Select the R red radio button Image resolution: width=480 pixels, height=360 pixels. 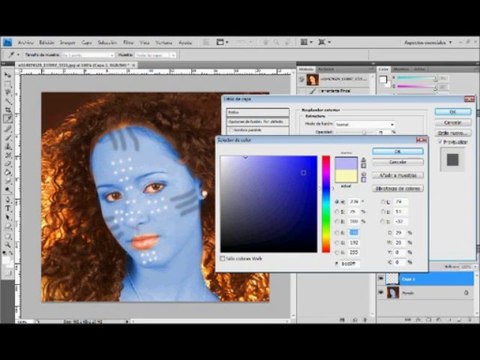click(x=337, y=233)
